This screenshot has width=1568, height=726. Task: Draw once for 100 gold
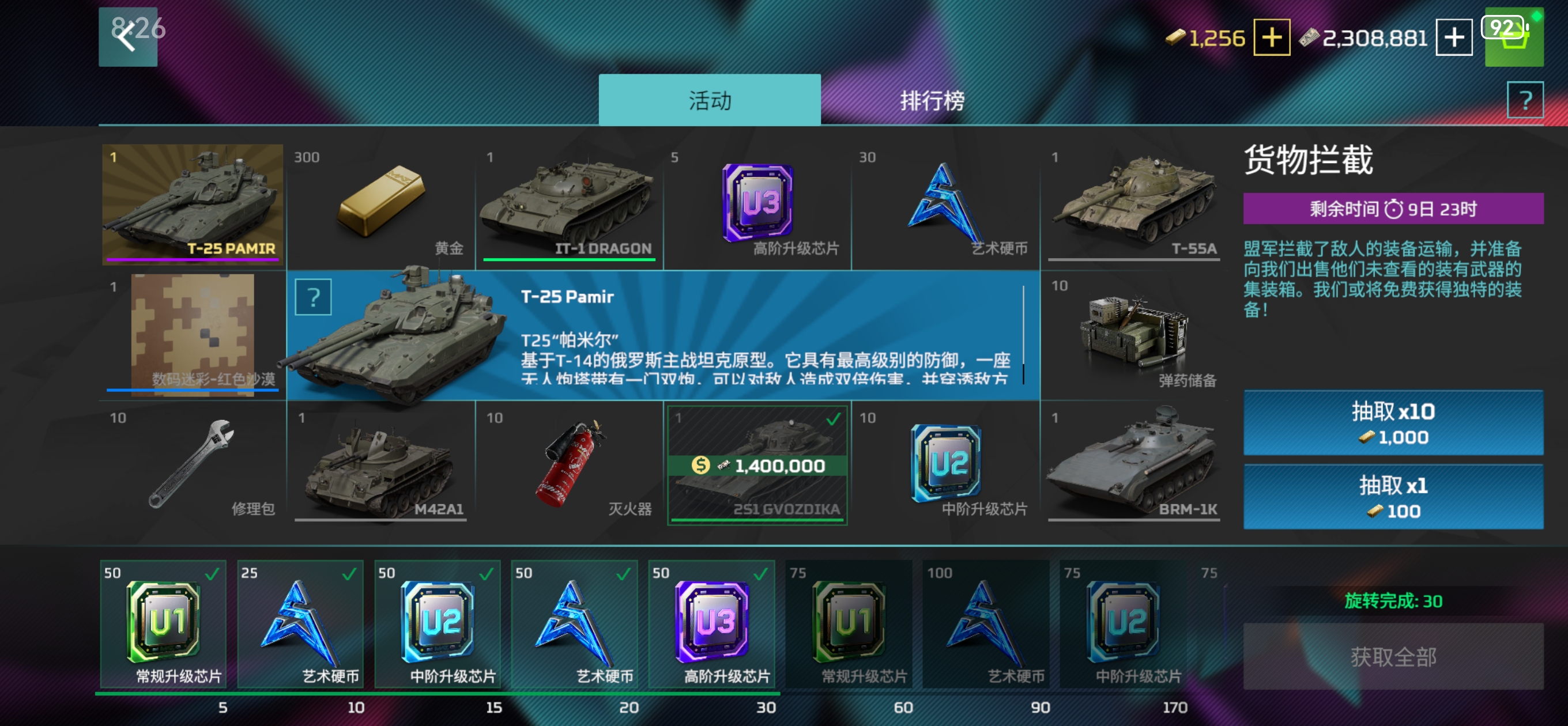pyautogui.click(x=1393, y=497)
